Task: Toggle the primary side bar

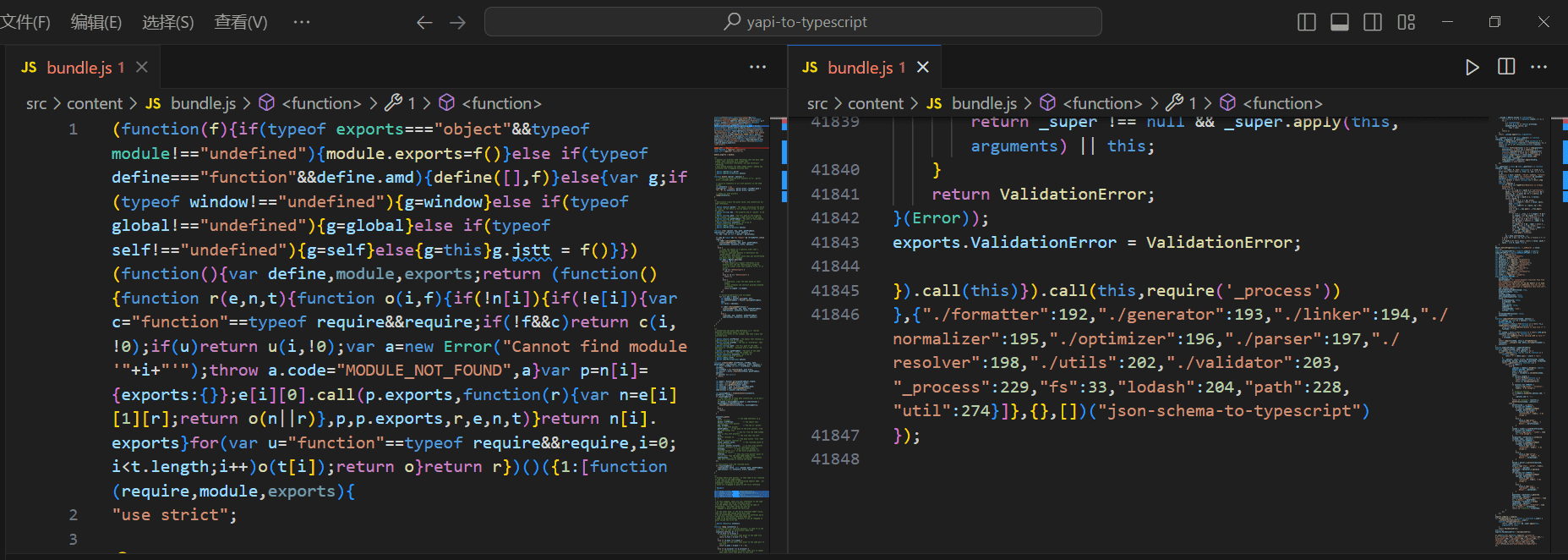Action: (1306, 22)
